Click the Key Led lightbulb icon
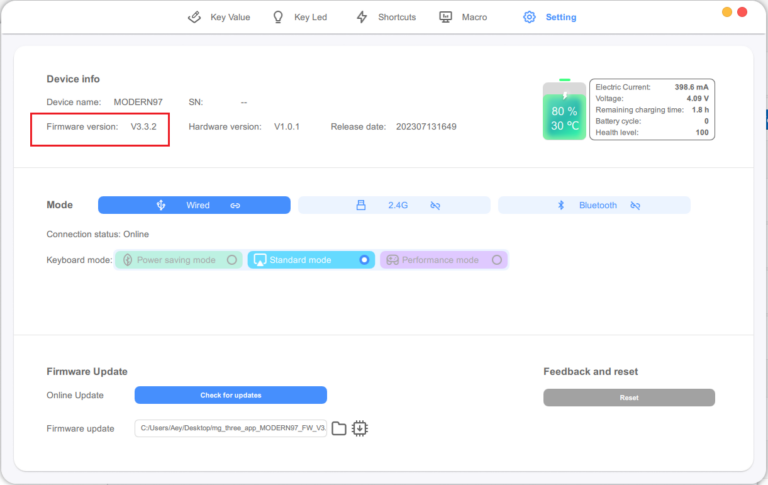The height and width of the screenshot is (485, 768). (278, 17)
